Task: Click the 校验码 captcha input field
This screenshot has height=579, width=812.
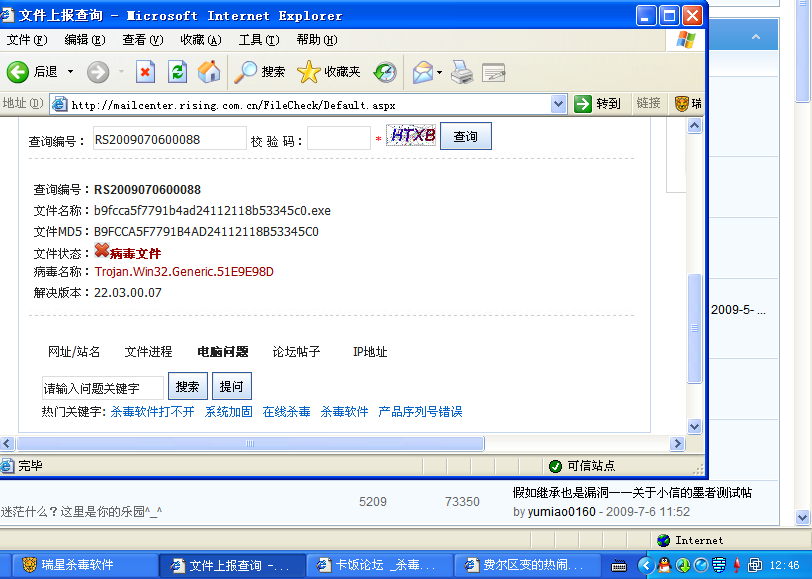Action: [339, 139]
